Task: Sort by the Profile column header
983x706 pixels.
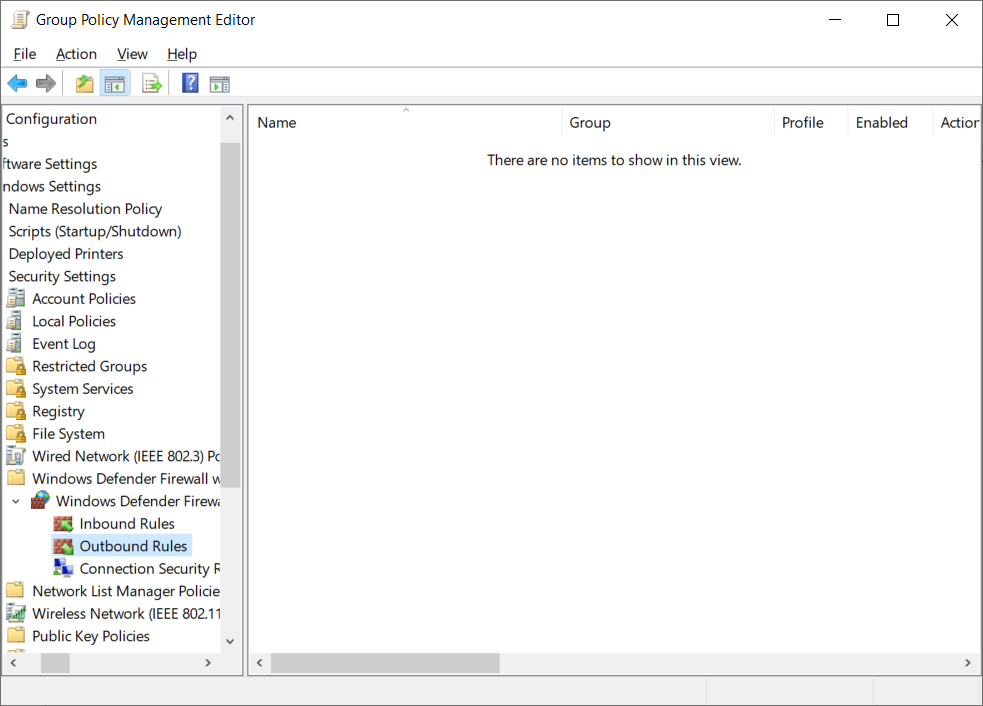Action: [811, 123]
